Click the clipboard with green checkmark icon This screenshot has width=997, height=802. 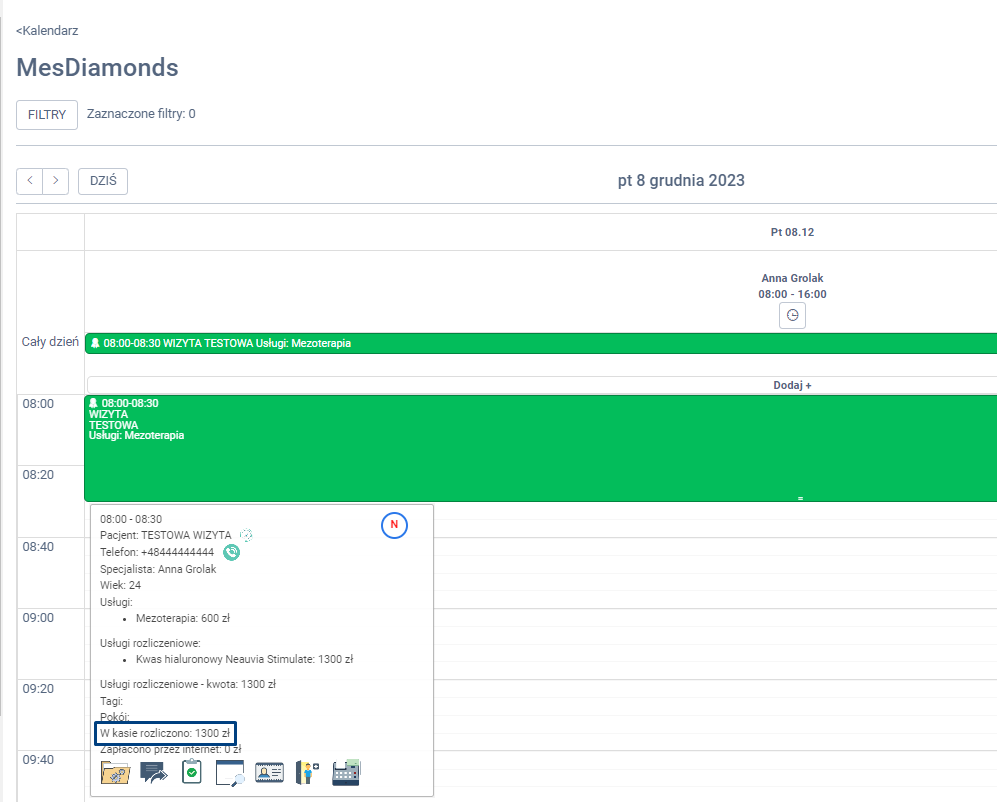click(x=192, y=772)
